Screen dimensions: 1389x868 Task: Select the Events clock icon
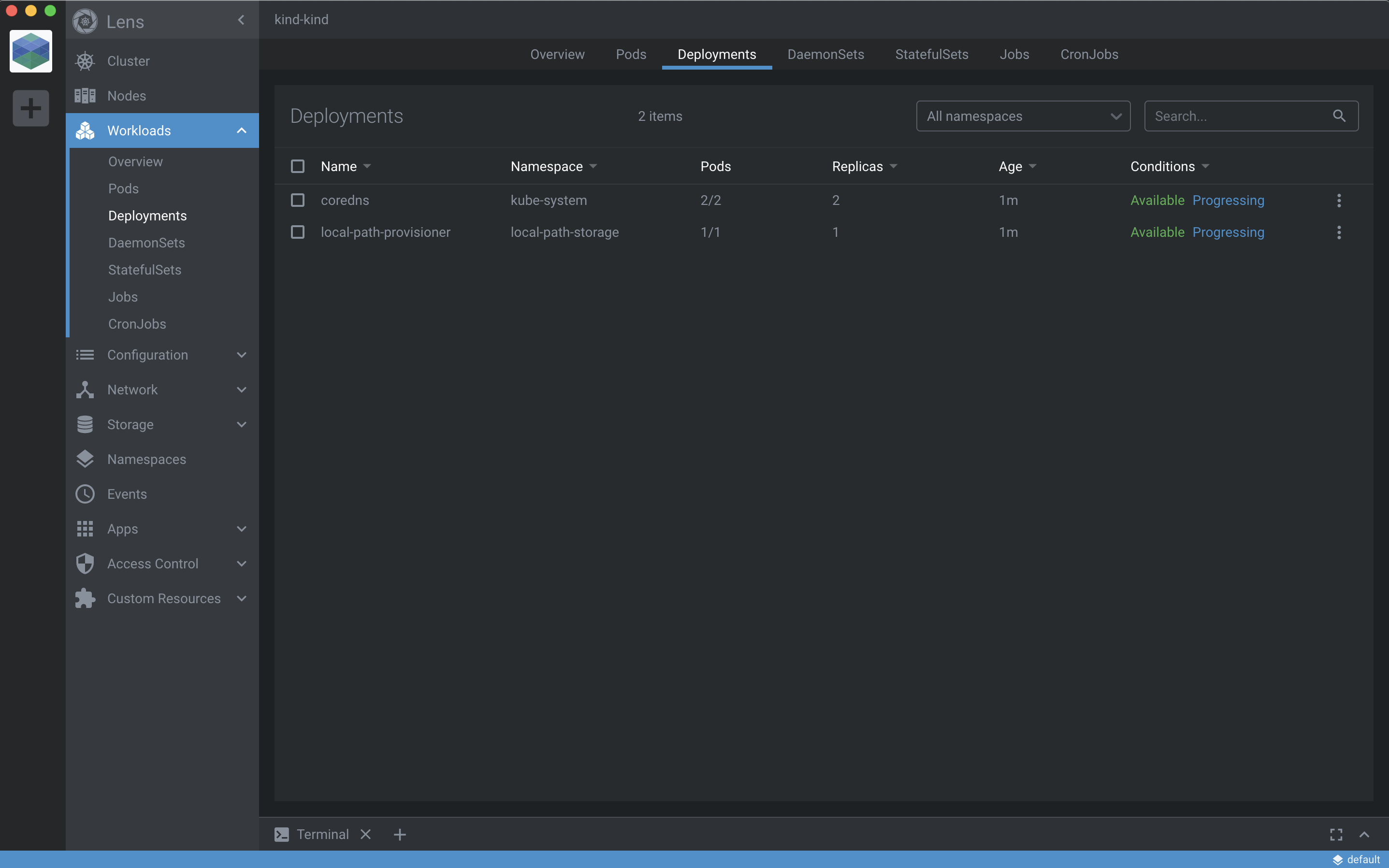[x=85, y=494]
